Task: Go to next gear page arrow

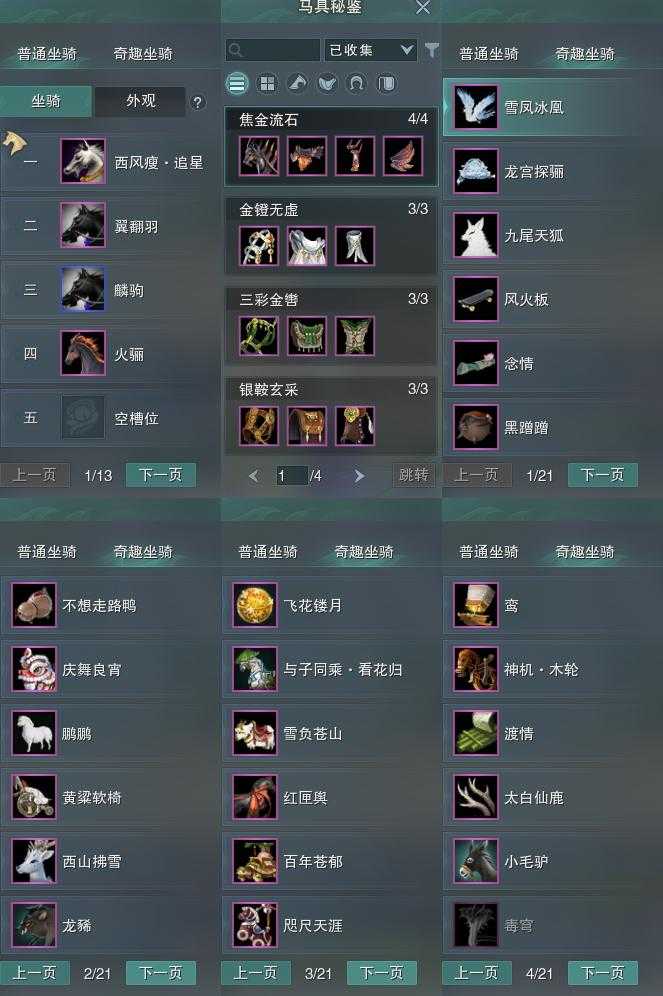Action: click(x=359, y=475)
